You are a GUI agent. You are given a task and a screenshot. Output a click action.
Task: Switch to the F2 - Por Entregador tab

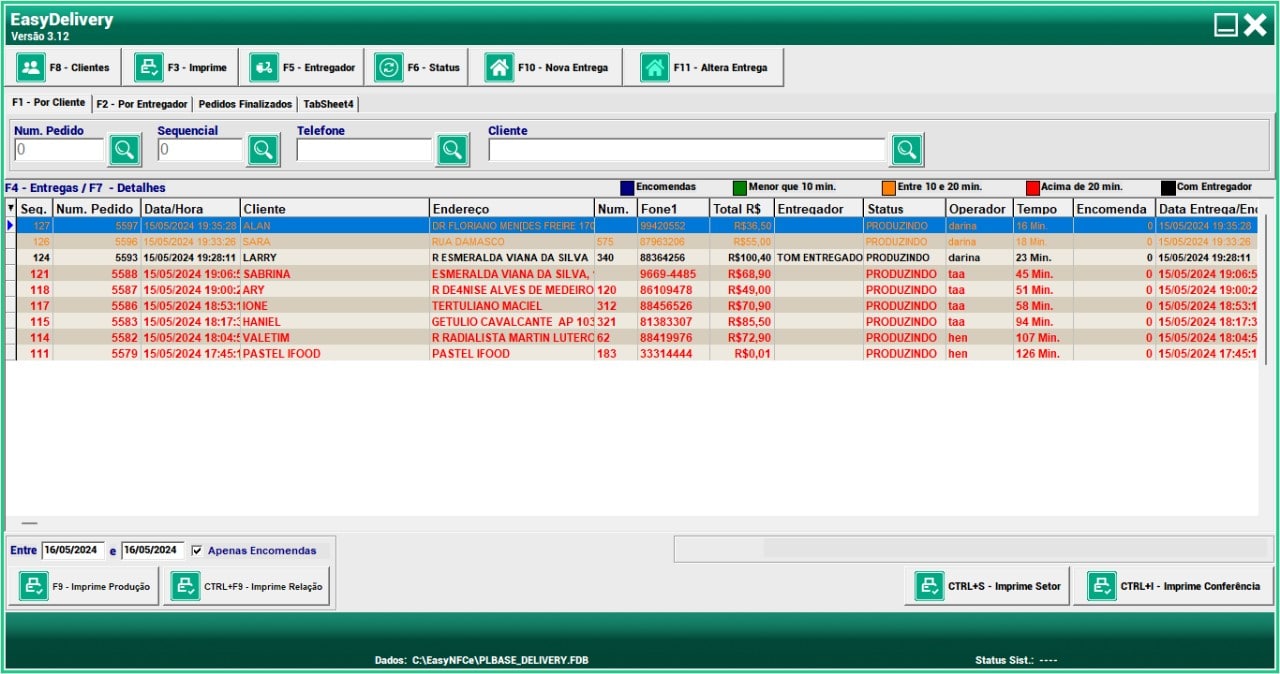tap(142, 104)
